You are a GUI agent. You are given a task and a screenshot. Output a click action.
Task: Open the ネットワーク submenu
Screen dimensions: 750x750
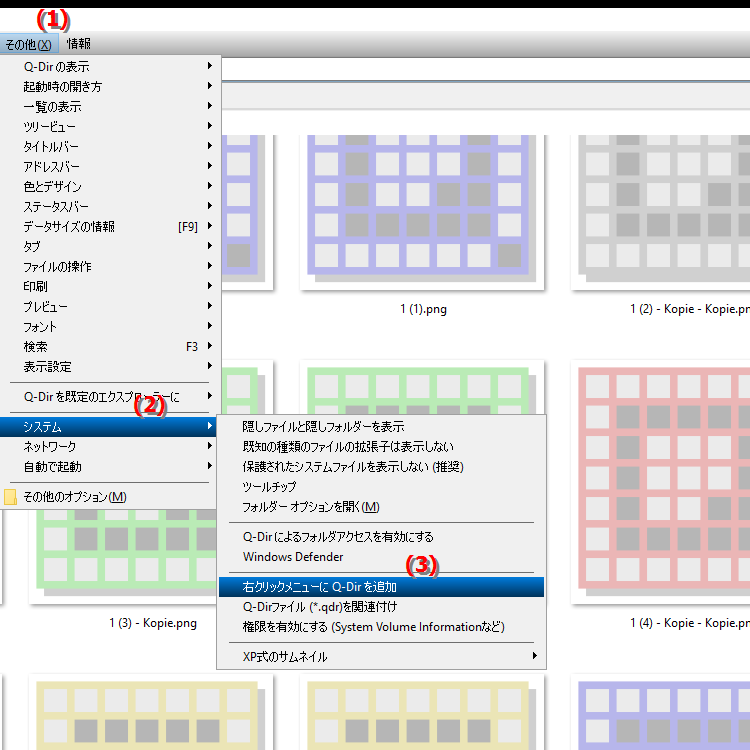(109, 447)
